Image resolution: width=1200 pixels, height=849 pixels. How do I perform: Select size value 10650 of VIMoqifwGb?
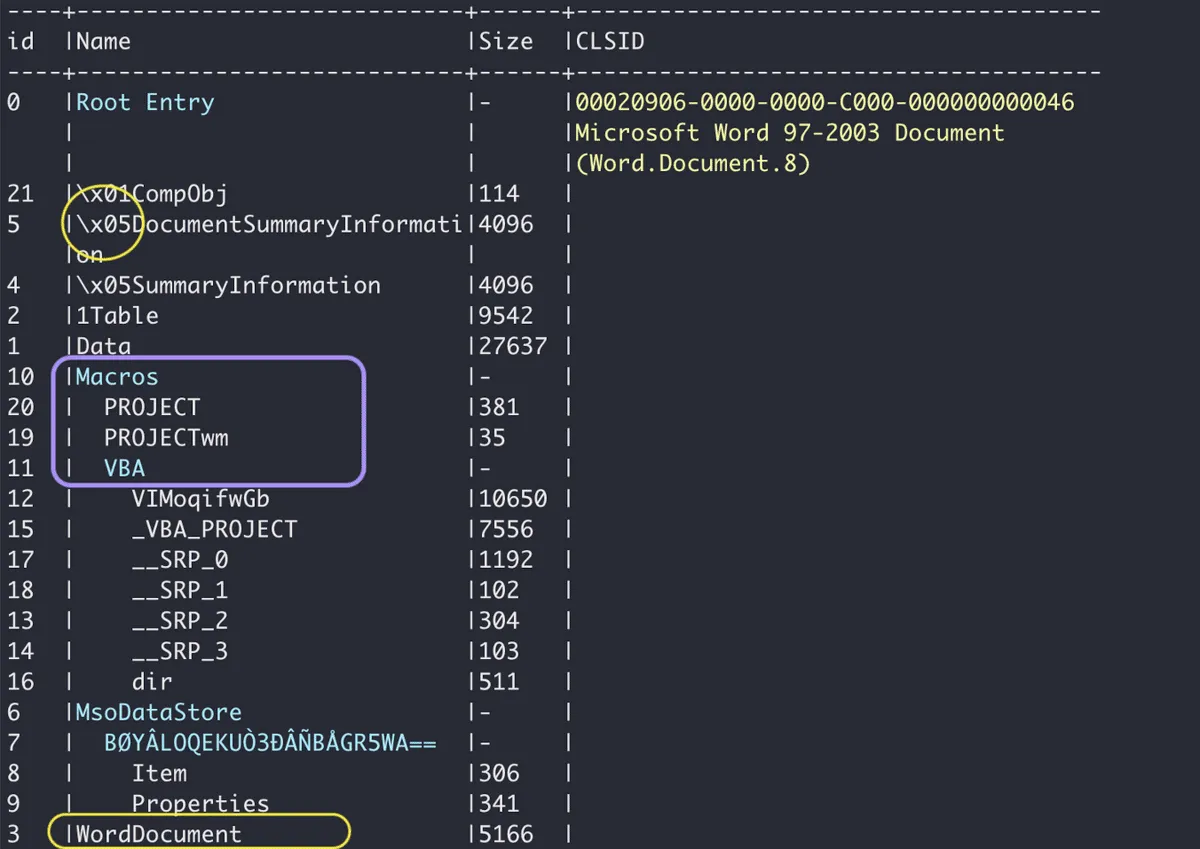coord(512,499)
